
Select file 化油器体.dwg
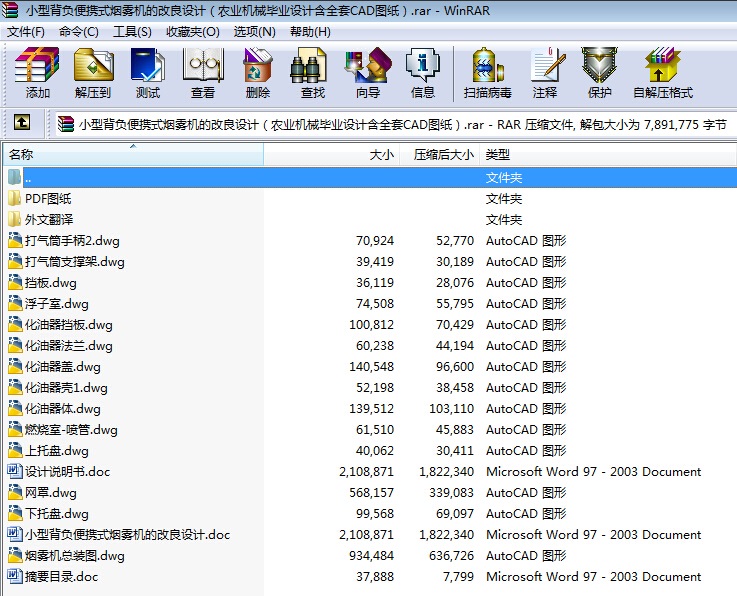coord(63,408)
